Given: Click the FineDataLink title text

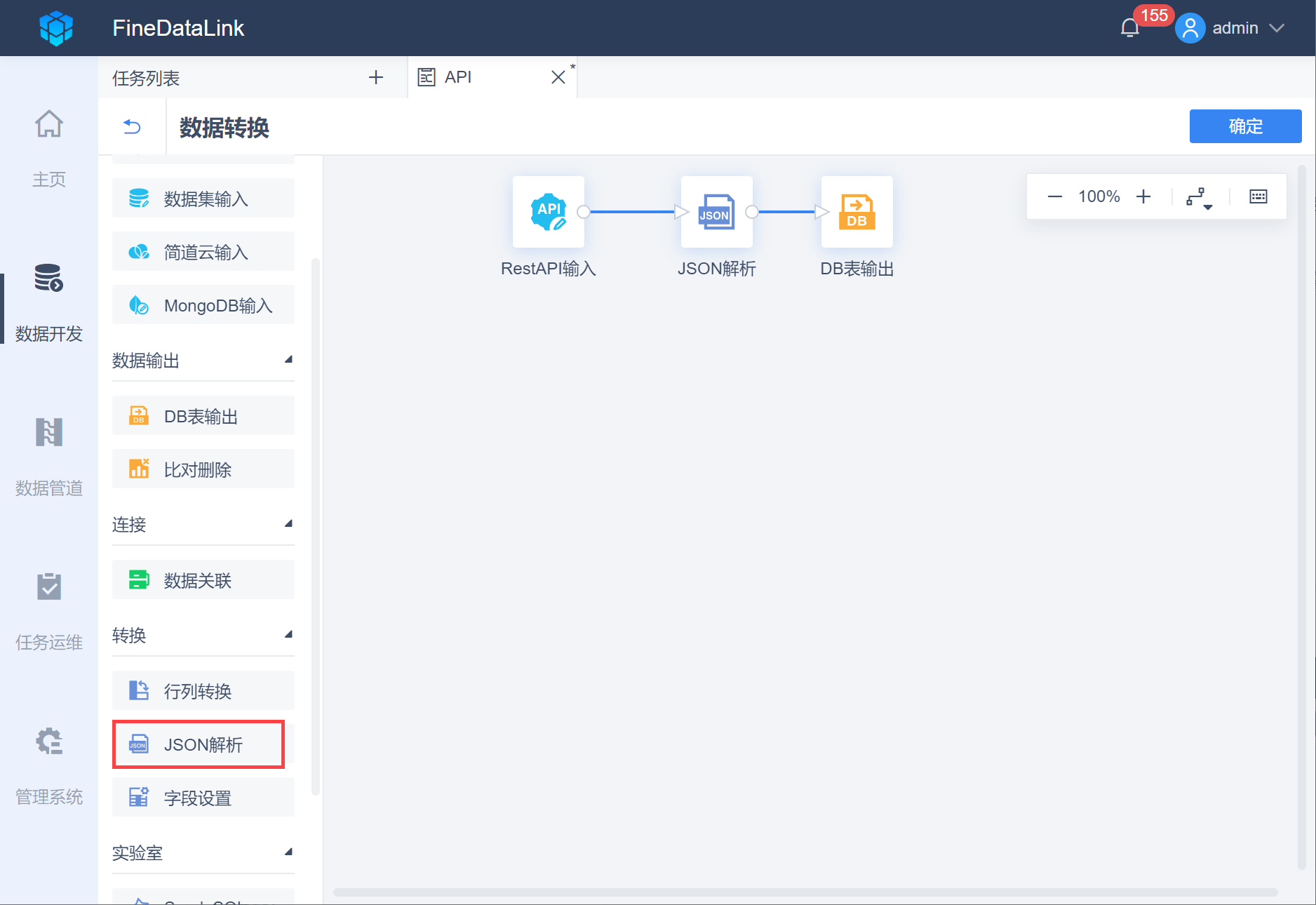Looking at the screenshot, I should pyautogui.click(x=178, y=28).
